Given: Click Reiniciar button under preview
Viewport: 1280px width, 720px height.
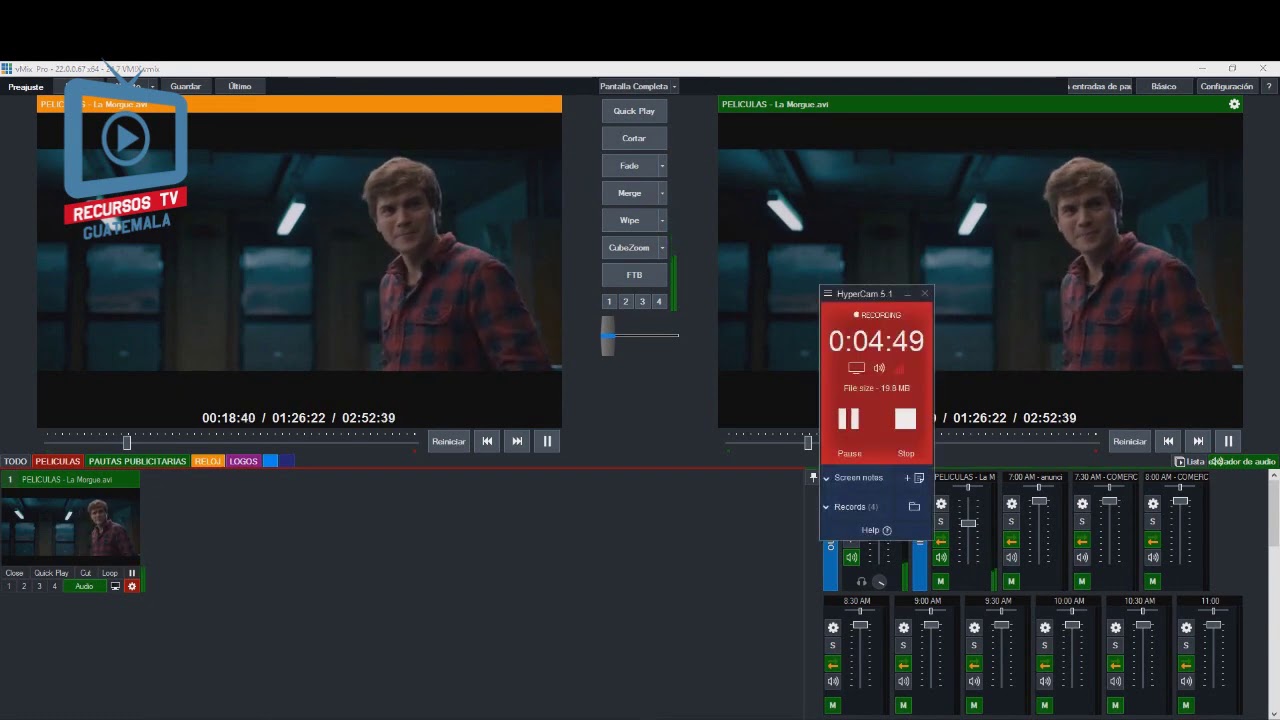Looking at the screenshot, I should click(448, 441).
